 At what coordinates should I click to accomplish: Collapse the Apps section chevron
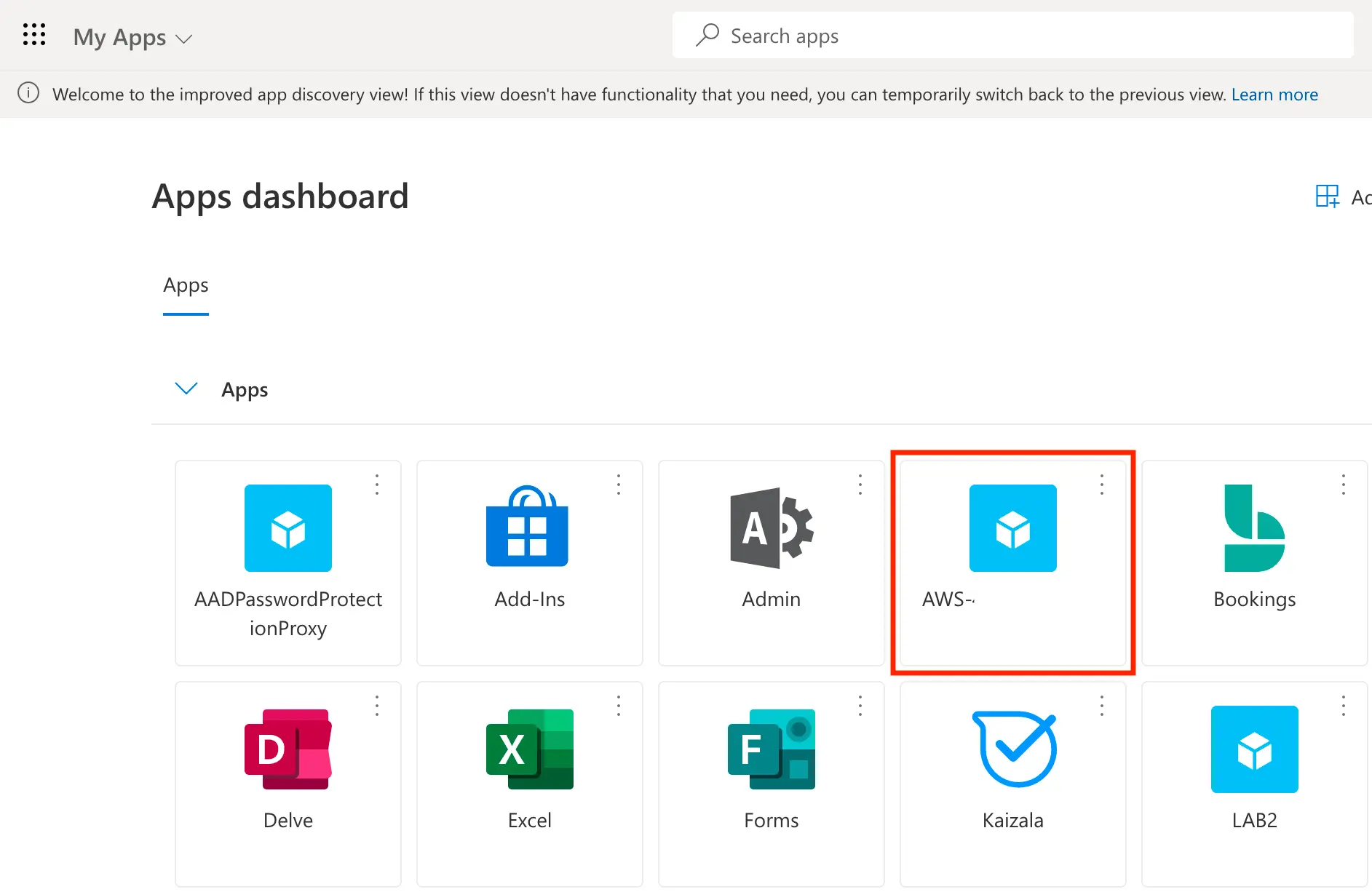pyautogui.click(x=186, y=389)
